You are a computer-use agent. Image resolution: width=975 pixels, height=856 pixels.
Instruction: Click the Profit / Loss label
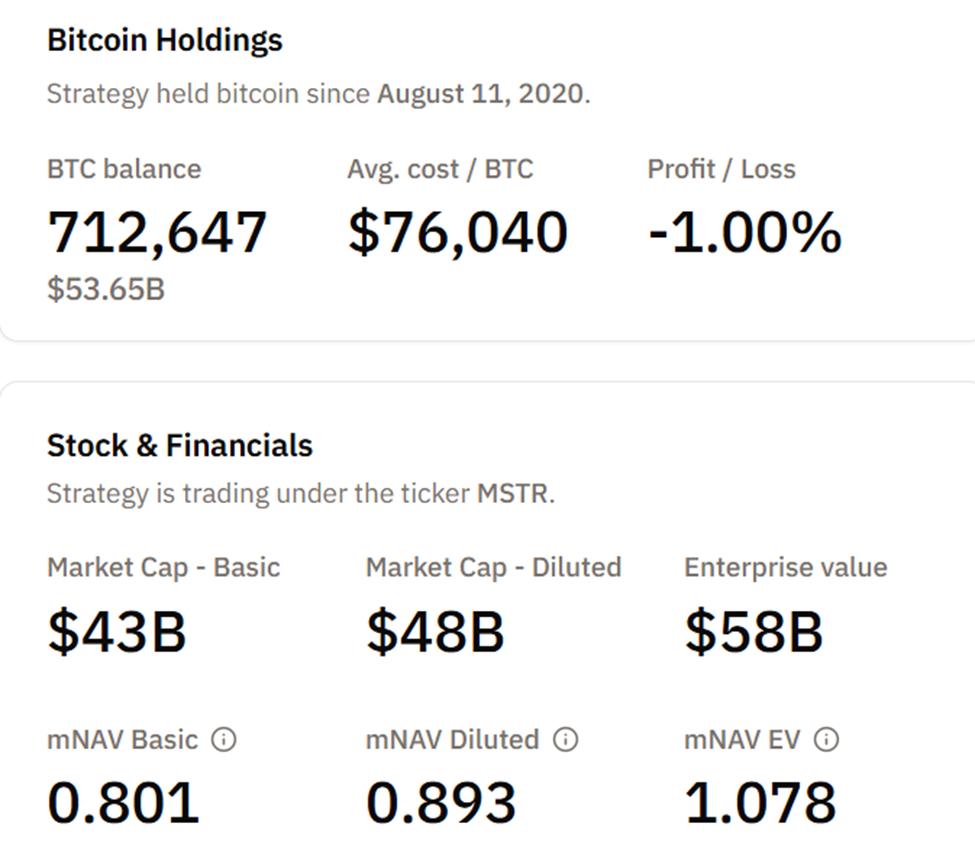point(720,169)
